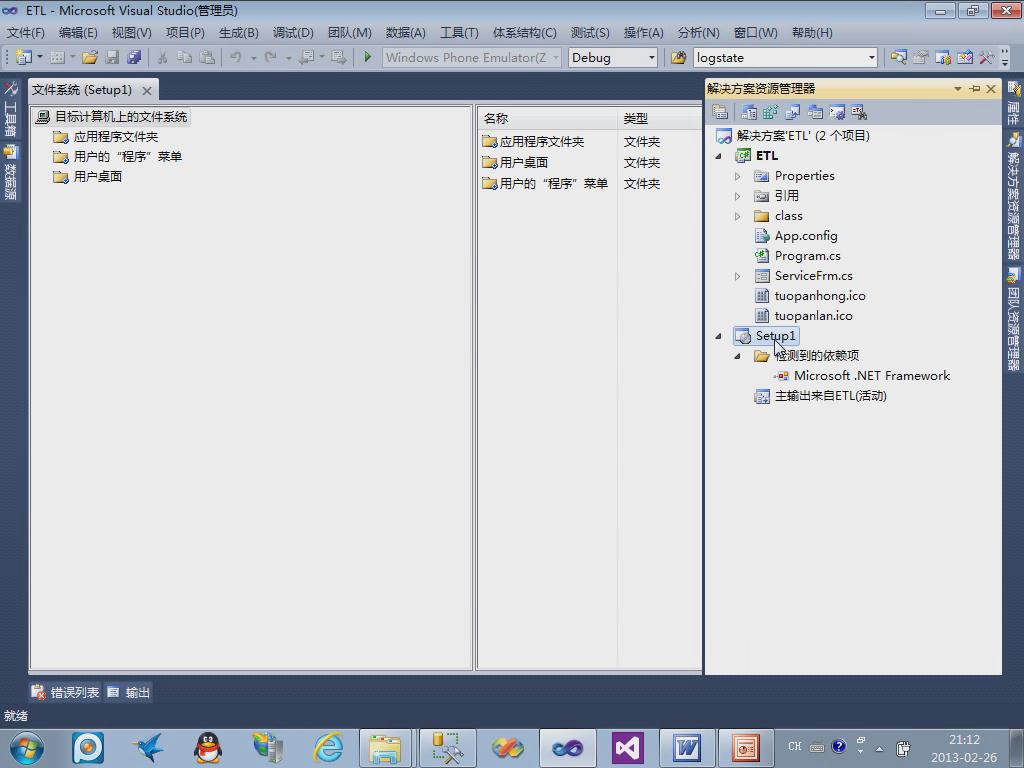Image resolution: width=1024 pixels, height=768 pixels.
Task: Open the 错误列表 error list tab
Action: pos(66,692)
